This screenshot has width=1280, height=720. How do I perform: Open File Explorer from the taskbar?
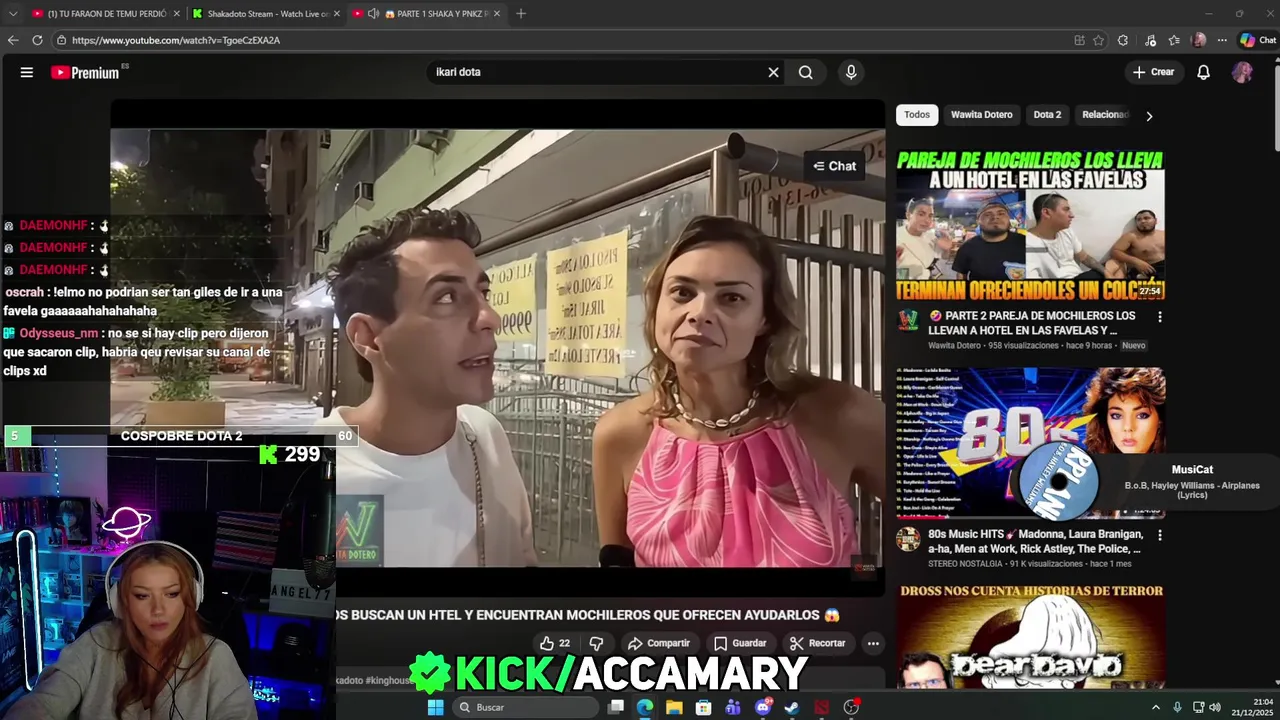click(674, 707)
